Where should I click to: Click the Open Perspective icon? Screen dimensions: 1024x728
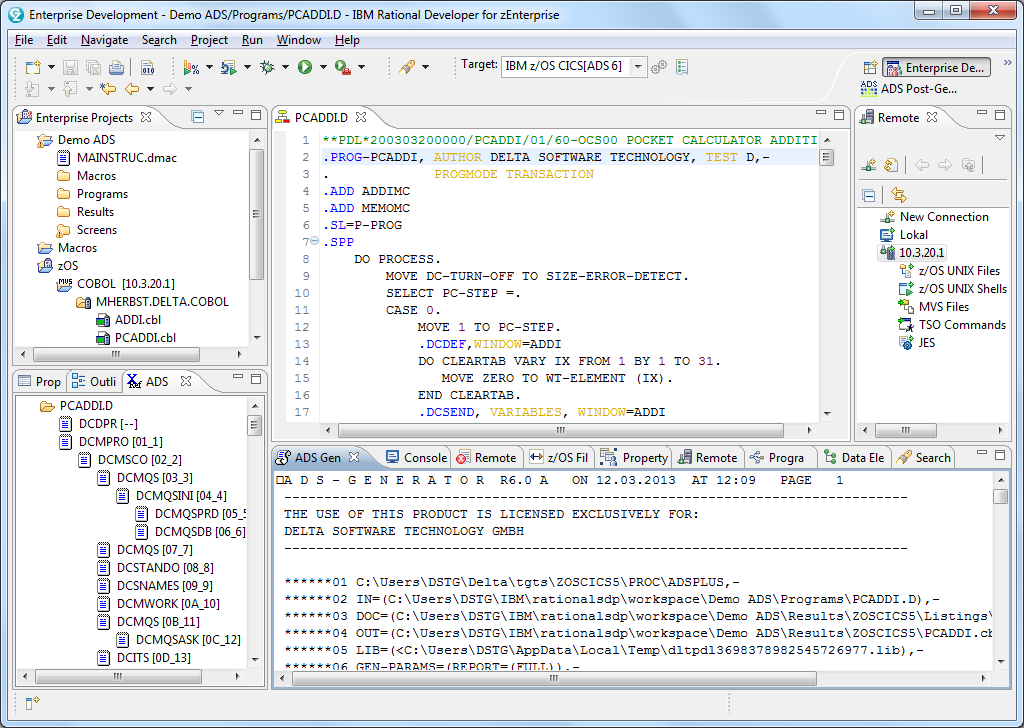(x=870, y=67)
